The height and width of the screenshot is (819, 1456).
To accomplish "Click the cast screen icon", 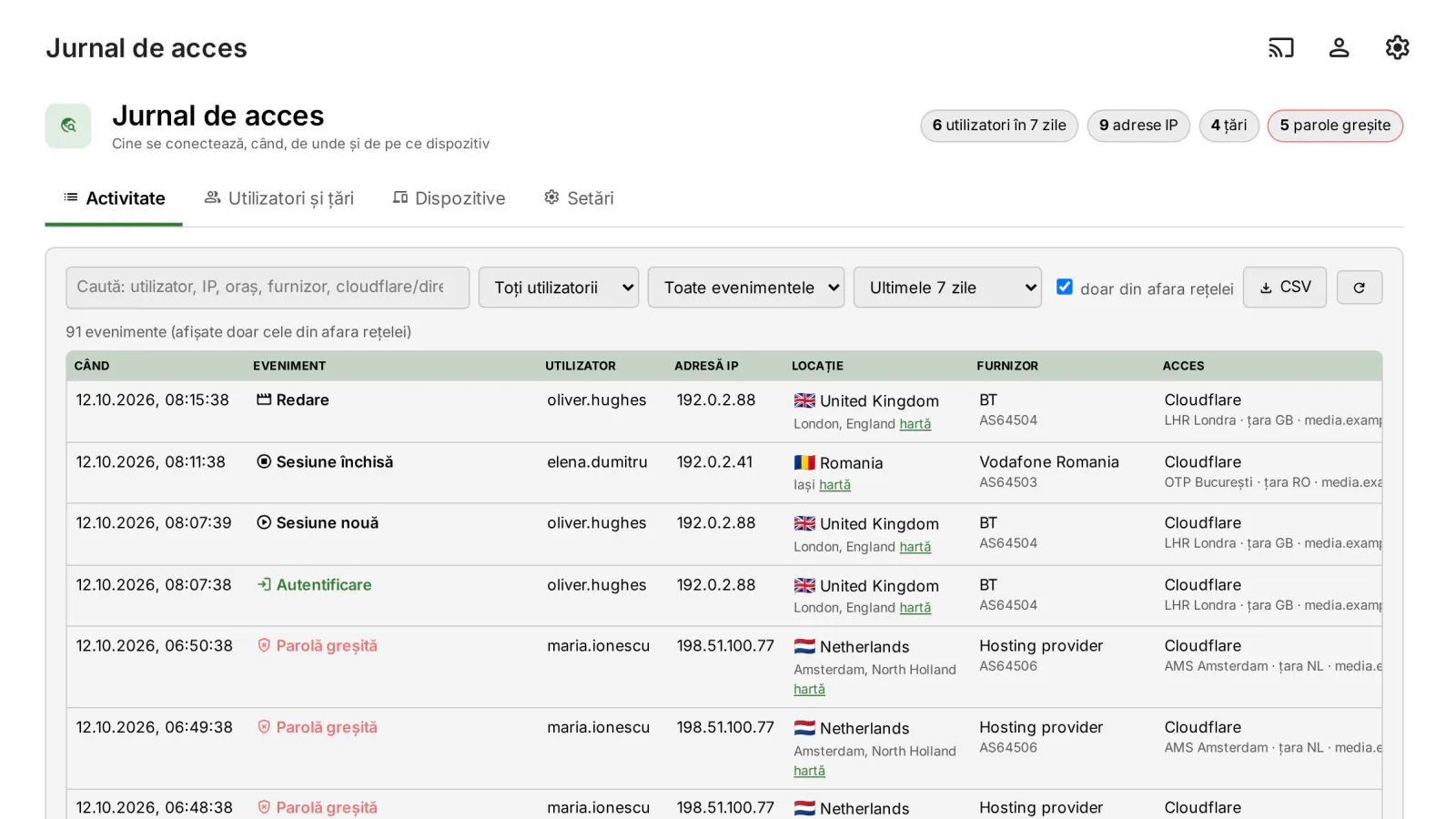I will [1280, 47].
